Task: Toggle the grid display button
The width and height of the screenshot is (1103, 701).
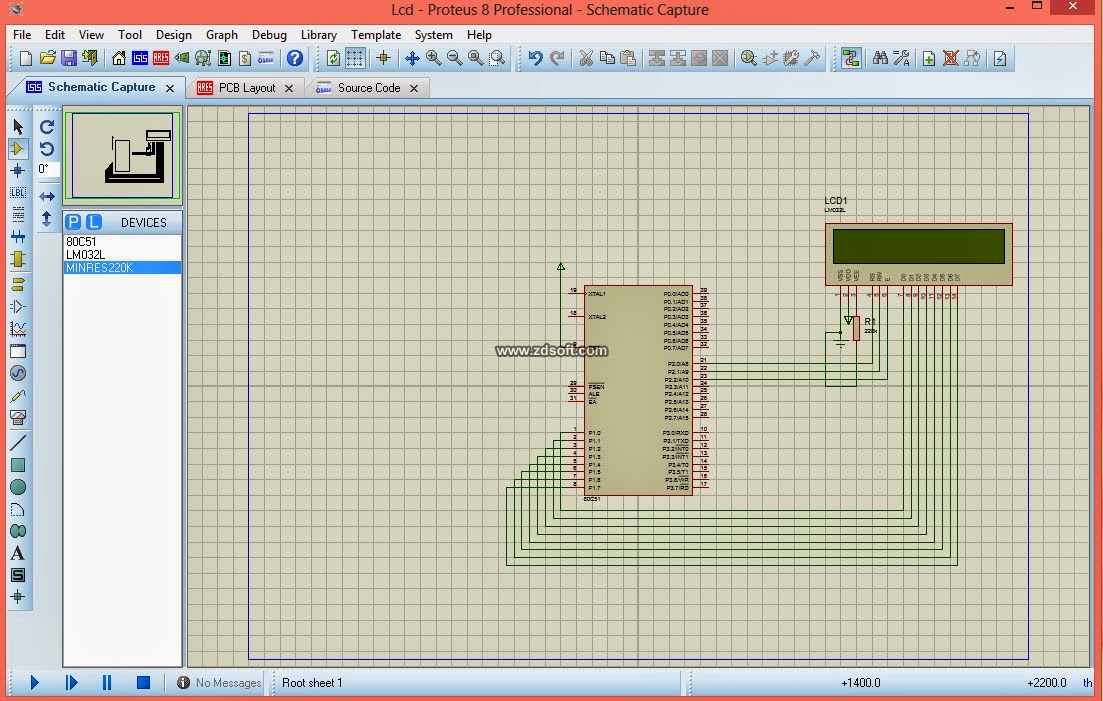Action: (x=355, y=59)
